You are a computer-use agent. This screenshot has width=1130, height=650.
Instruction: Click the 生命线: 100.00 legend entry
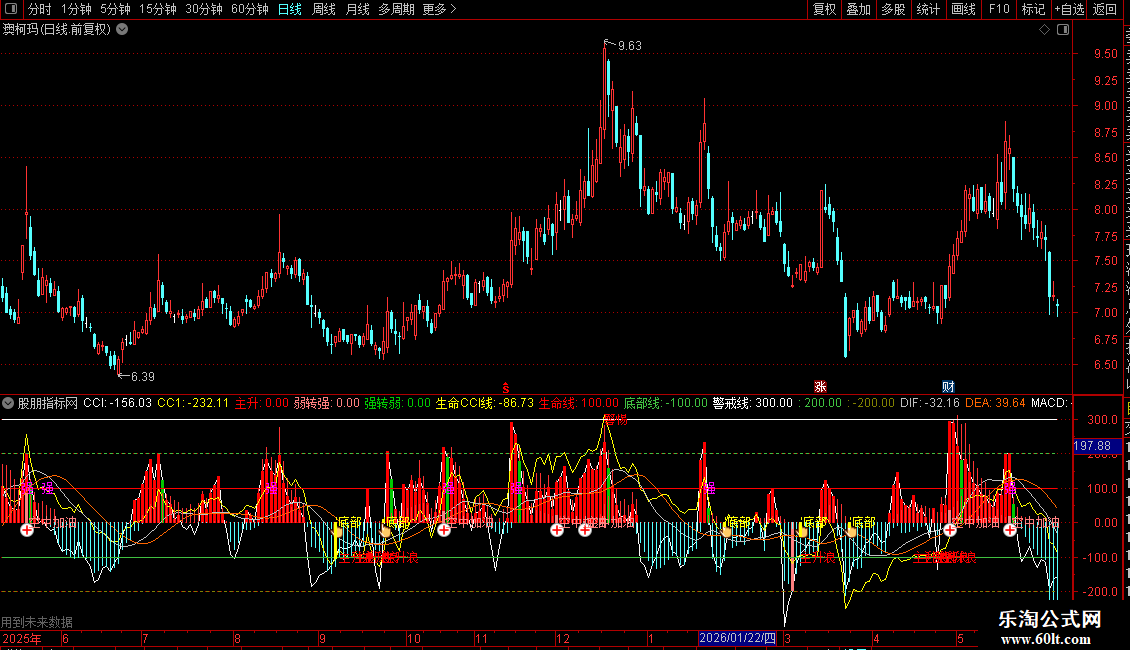579,403
